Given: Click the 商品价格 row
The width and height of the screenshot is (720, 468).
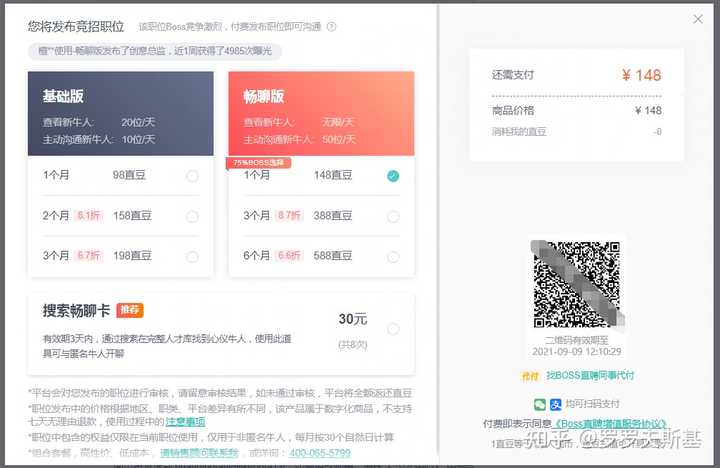Looking at the screenshot, I should click(x=577, y=111).
